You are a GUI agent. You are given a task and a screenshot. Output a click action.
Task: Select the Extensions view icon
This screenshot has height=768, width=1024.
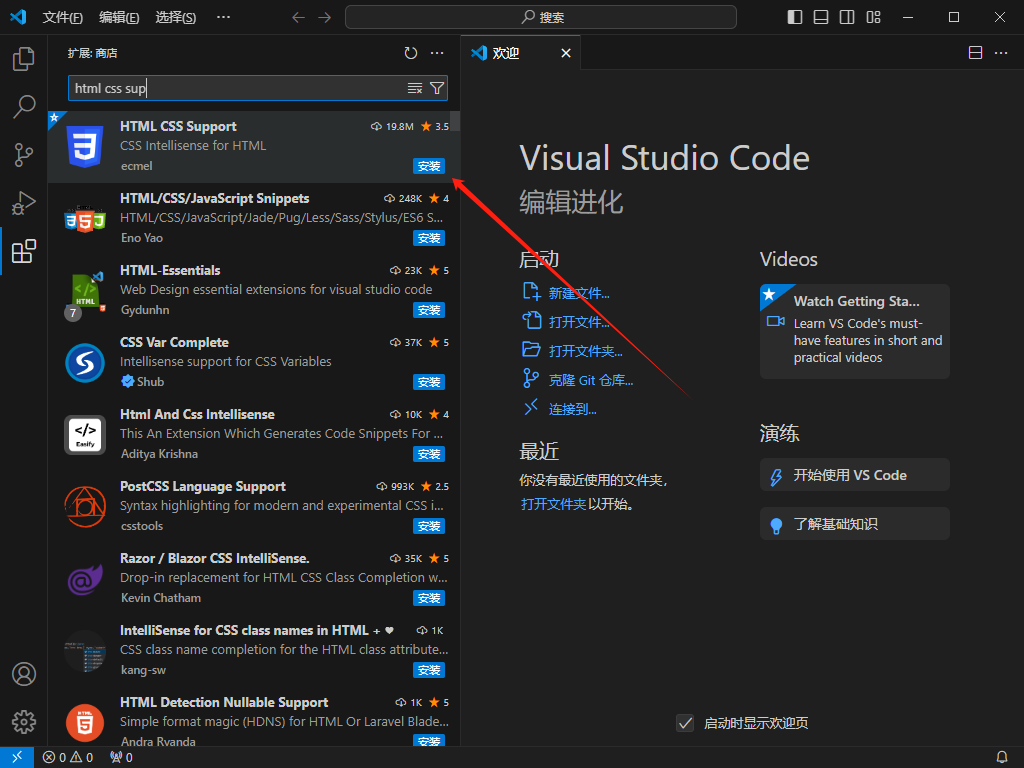[x=24, y=251]
